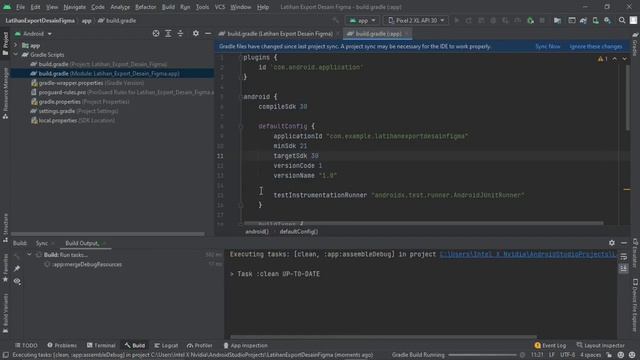This screenshot has height=360, width=640.
Task: Hide the Project panel with minus icon
Action: pyautogui.click(x=208, y=34)
